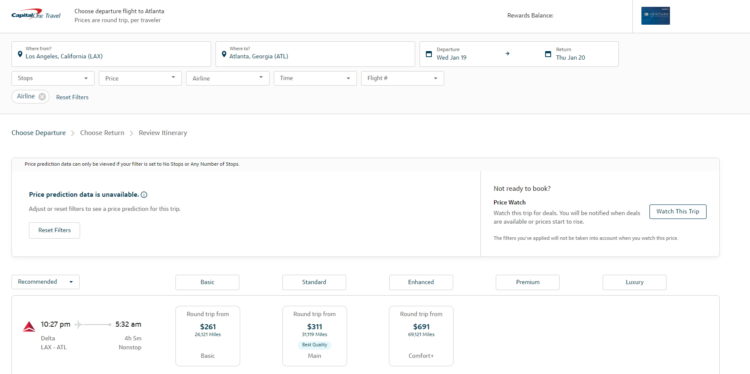The width and height of the screenshot is (750, 374).
Task: Click the Best Quality badge
Action: (x=314, y=345)
